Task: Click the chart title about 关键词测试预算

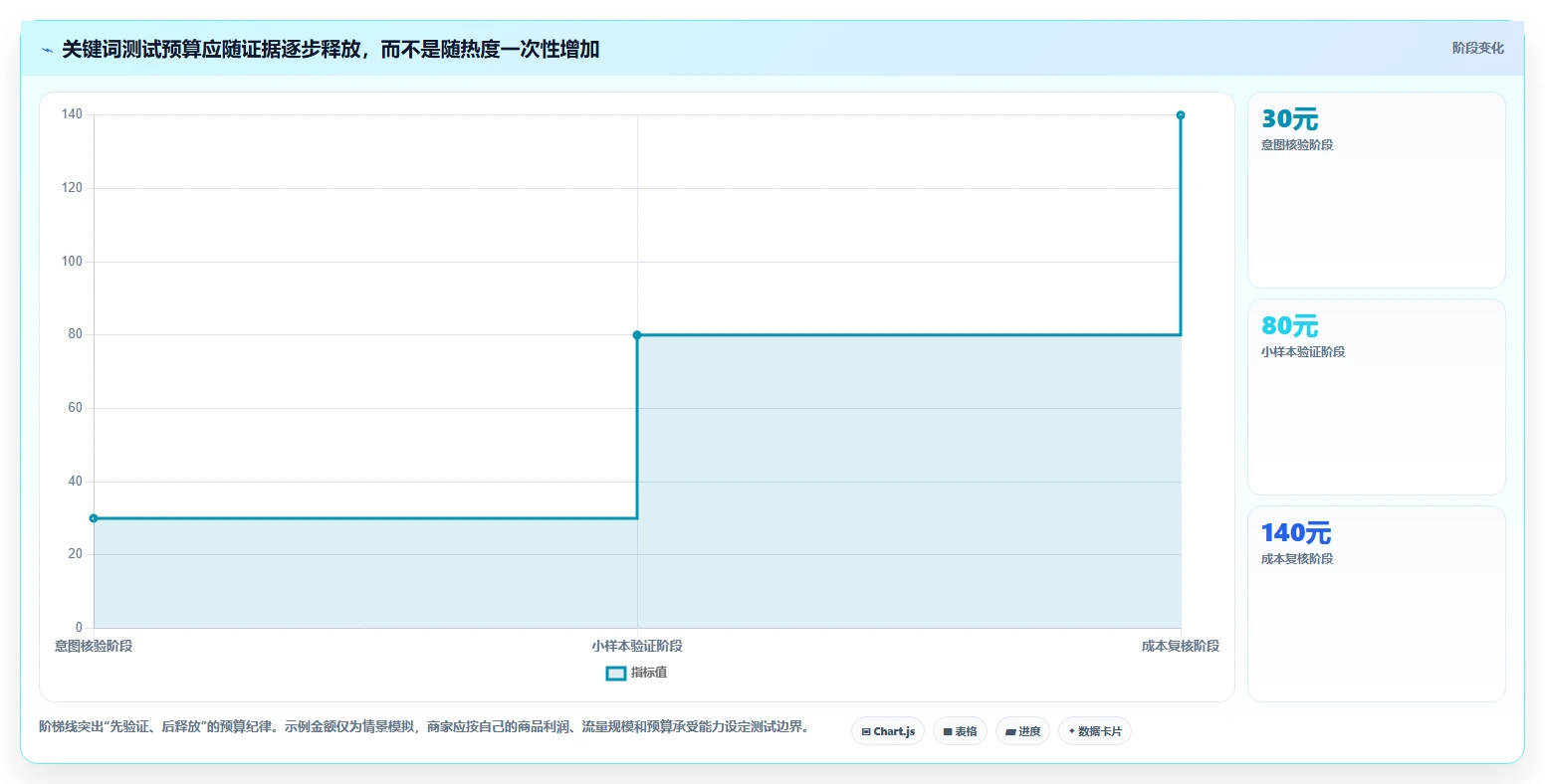Action: click(331, 50)
